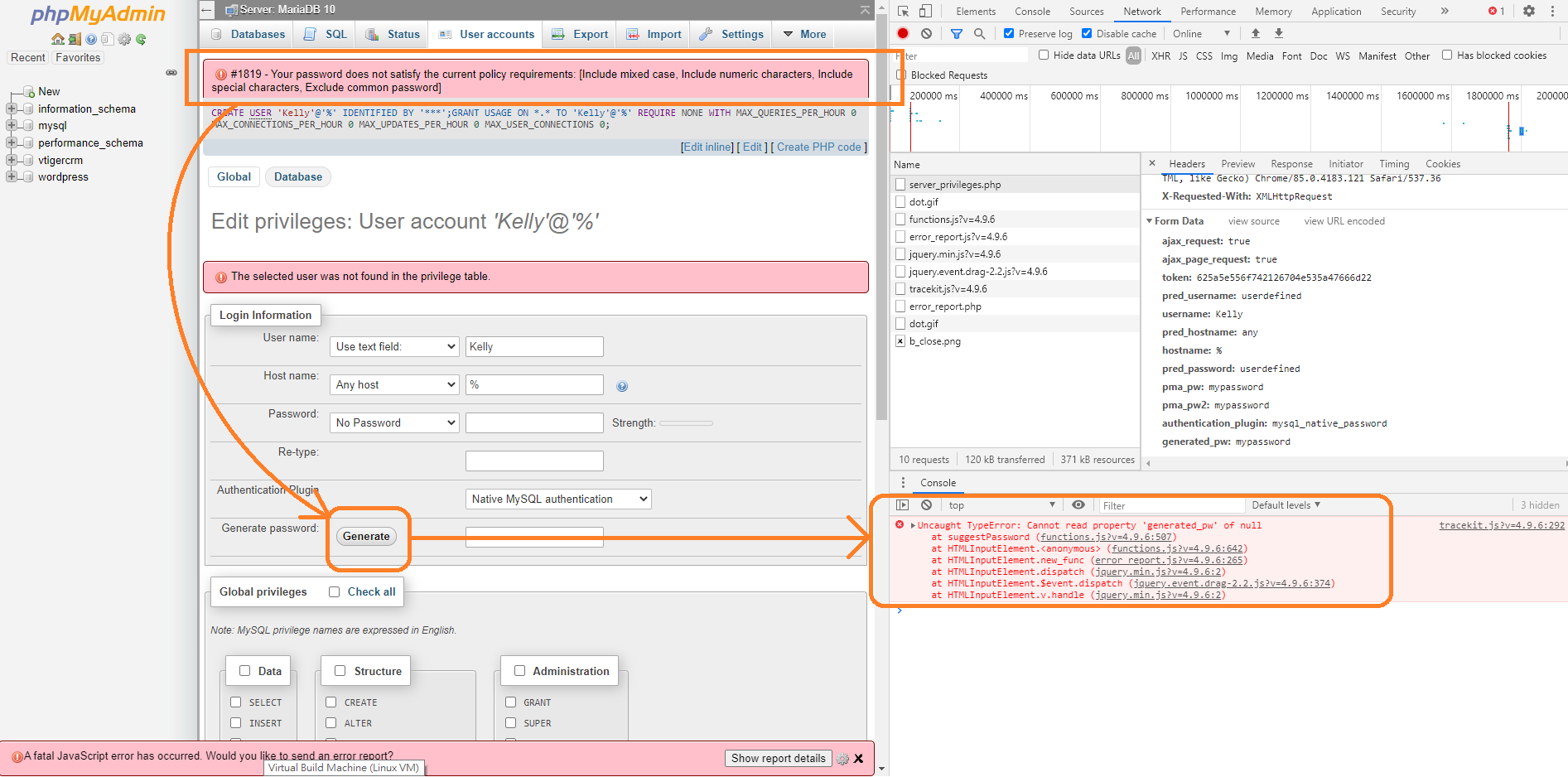
Task: Stop recording network log red circle
Action: [x=903, y=33]
